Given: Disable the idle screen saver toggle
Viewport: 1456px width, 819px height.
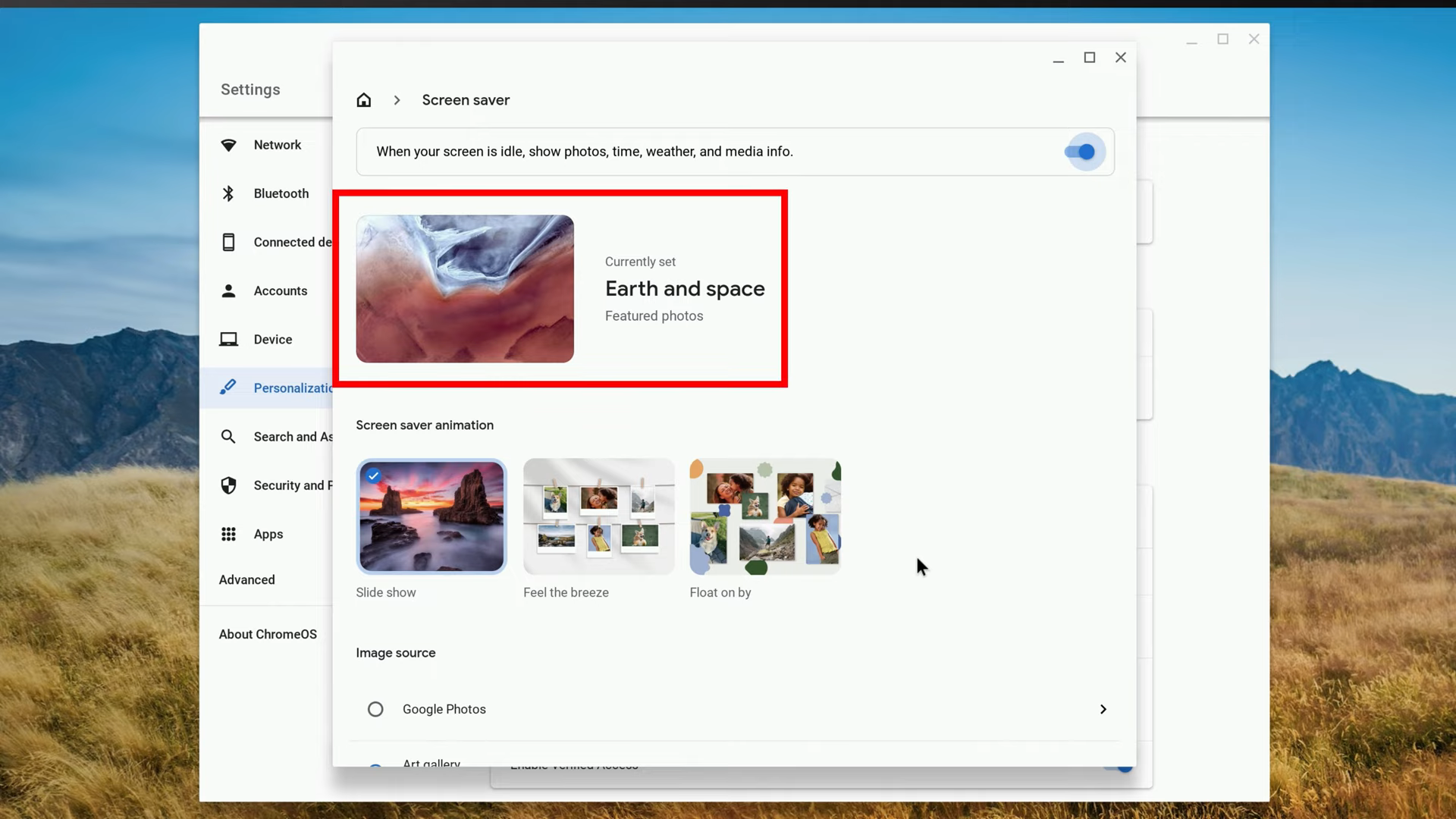Looking at the screenshot, I should click(1083, 151).
